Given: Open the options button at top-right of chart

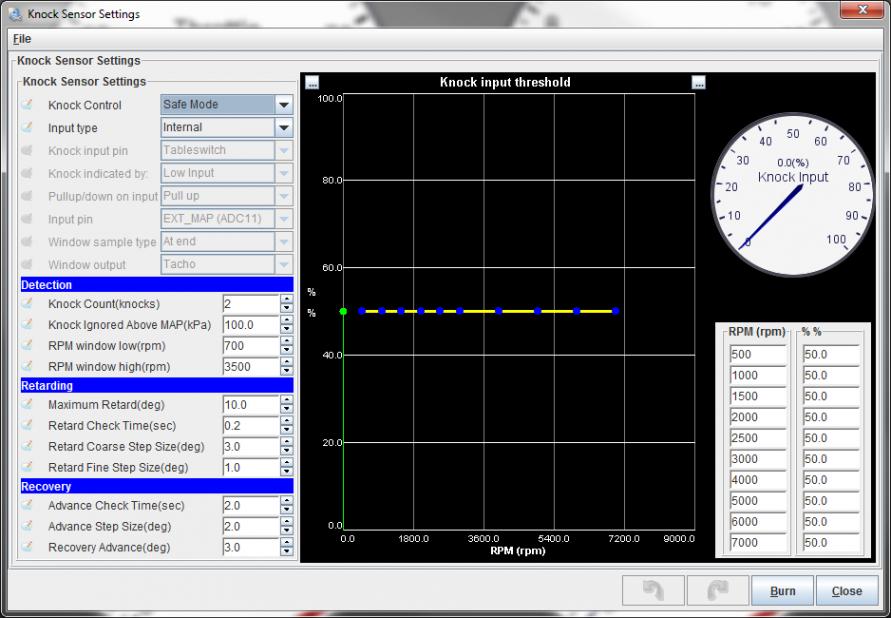Looking at the screenshot, I should coord(698,83).
